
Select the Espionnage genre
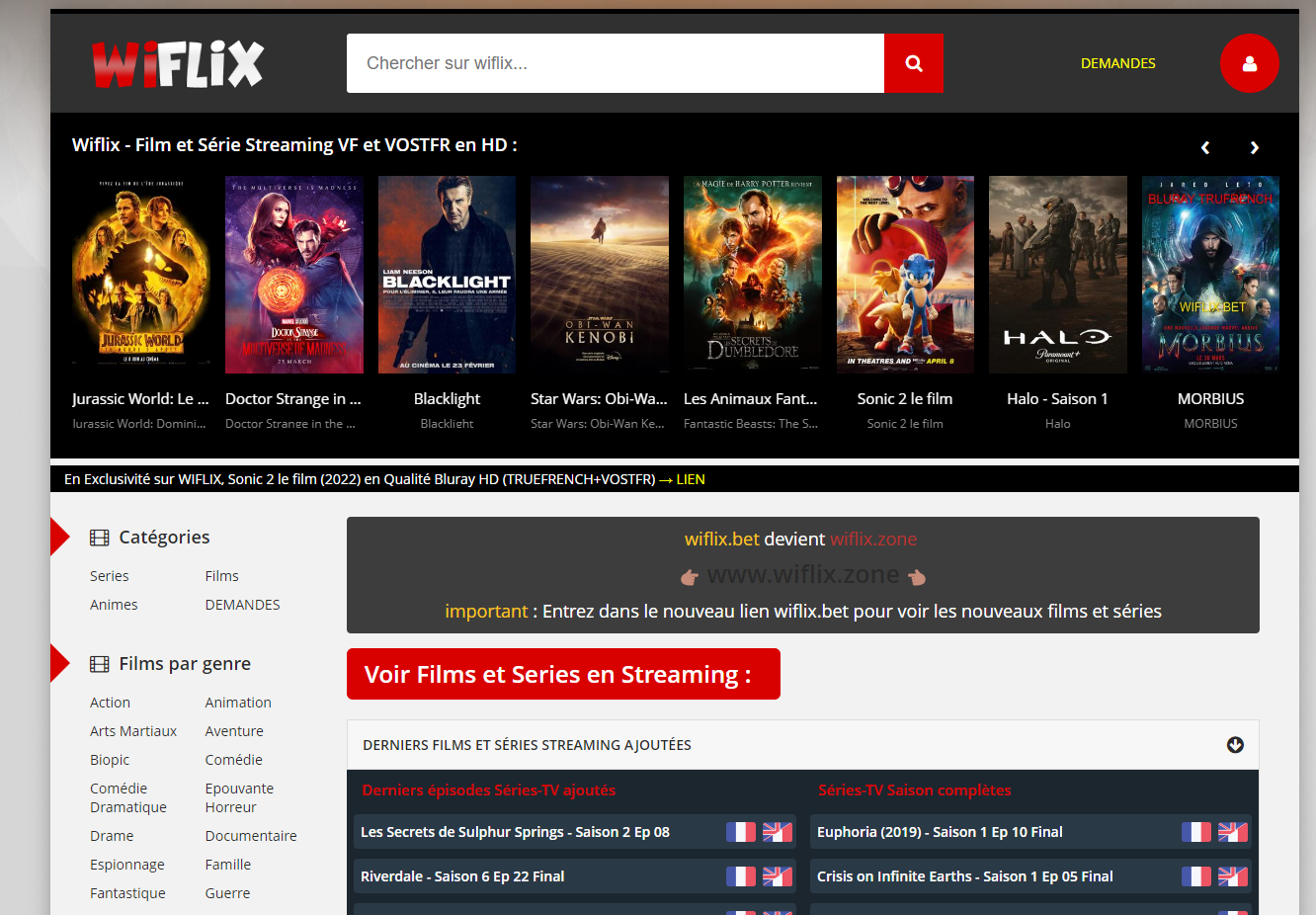coord(127,865)
